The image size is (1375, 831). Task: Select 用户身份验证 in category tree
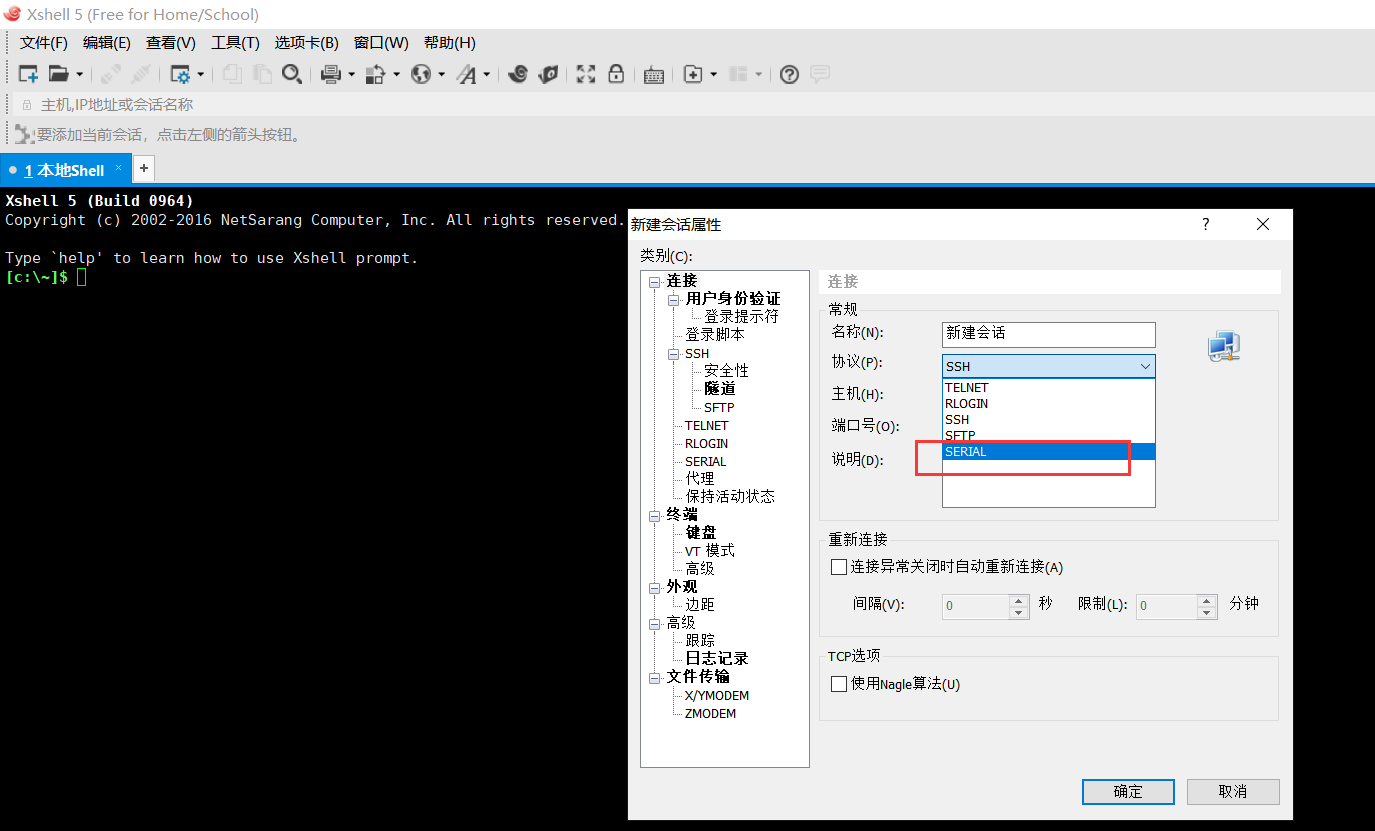pyautogui.click(x=733, y=299)
